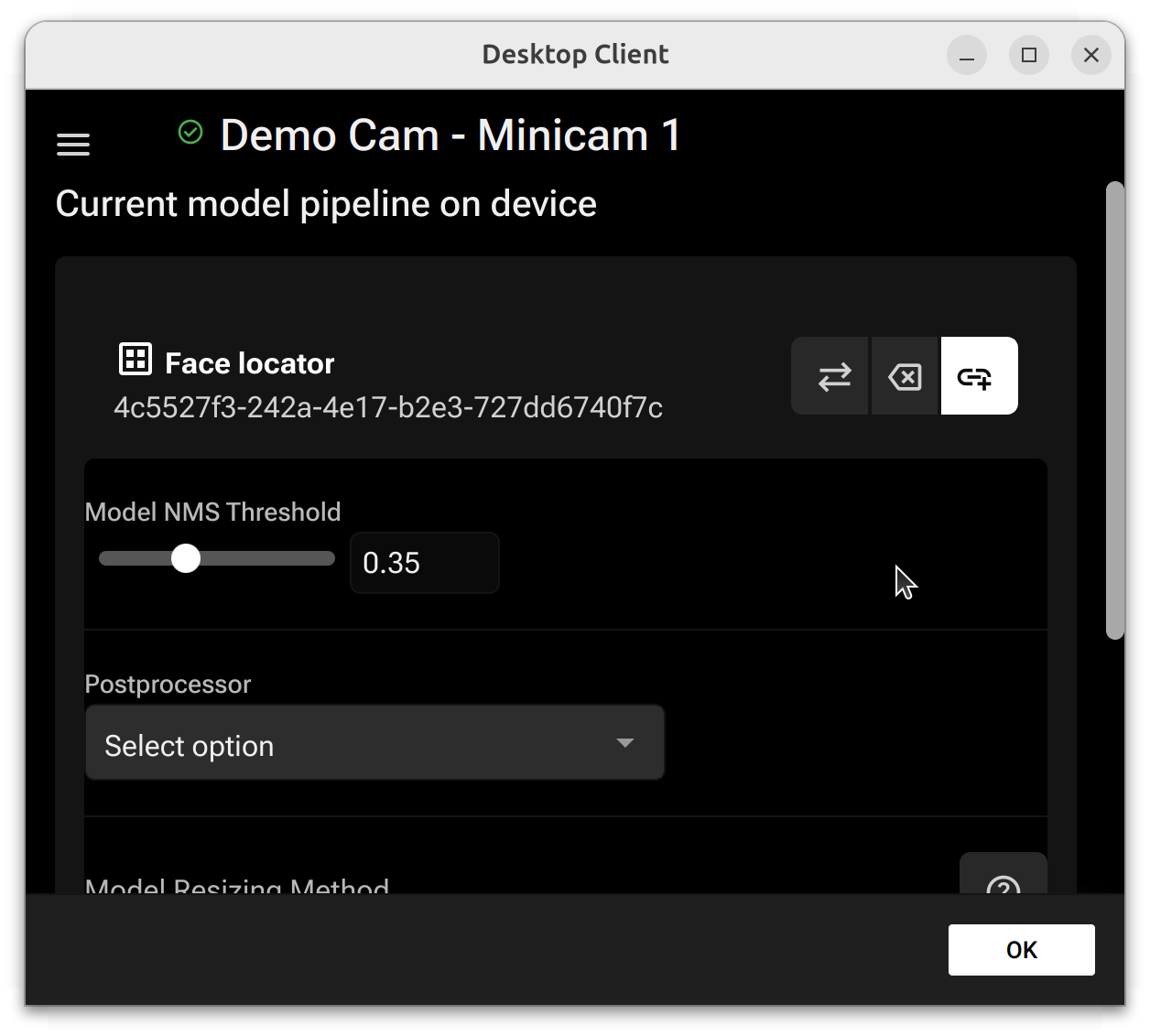Add a linked model to the pipeline

point(977,377)
